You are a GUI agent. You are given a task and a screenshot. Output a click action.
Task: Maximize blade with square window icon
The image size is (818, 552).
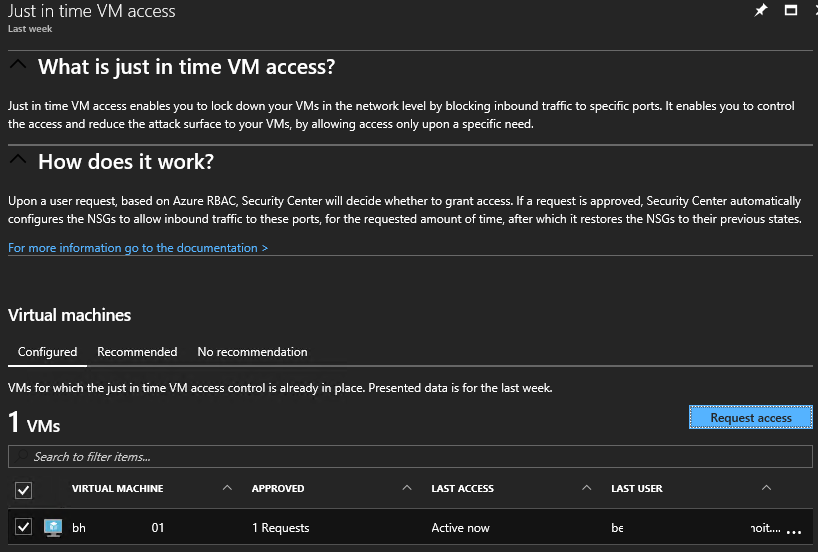[791, 11]
